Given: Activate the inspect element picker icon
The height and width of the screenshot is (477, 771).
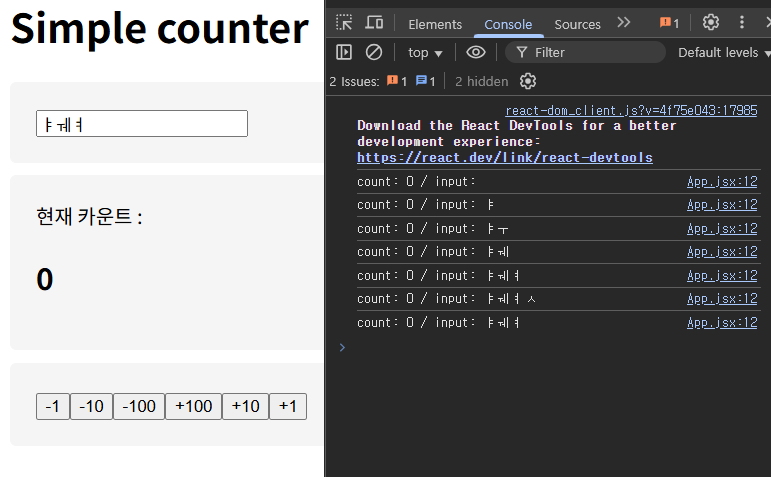Looking at the screenshot, I should pyautogui.click(x=344, y=23).
